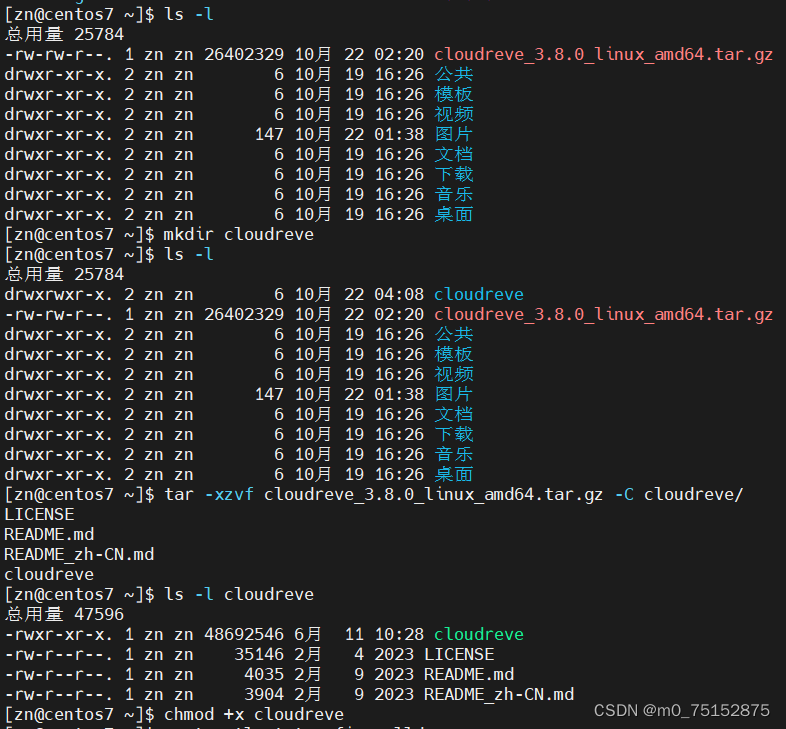Select the file size 48692546

[x=244, y=635]
